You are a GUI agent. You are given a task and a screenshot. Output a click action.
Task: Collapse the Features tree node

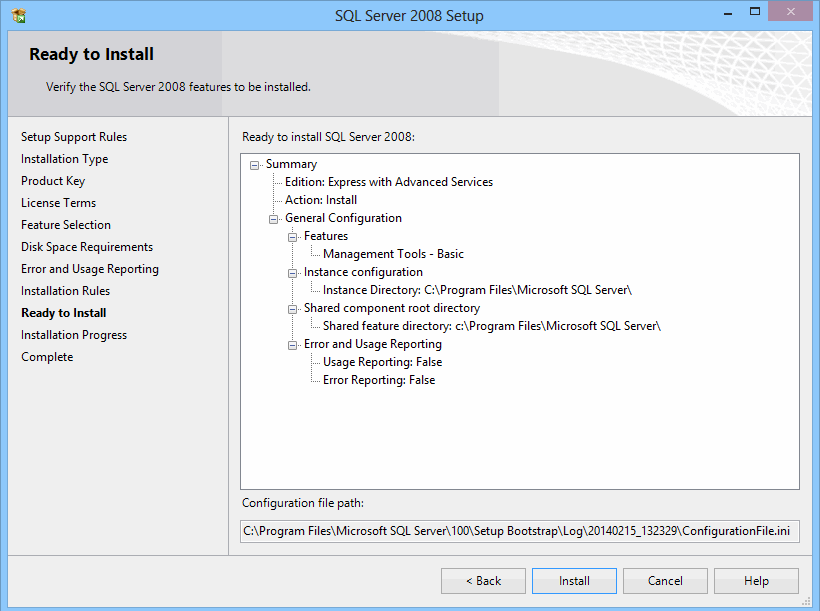coord(292,237)
